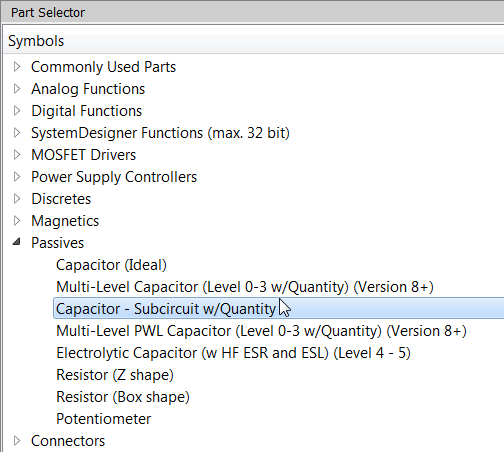Select Multi-Level Capacitor (Level 0-3) part

click(x=245, y=287)
